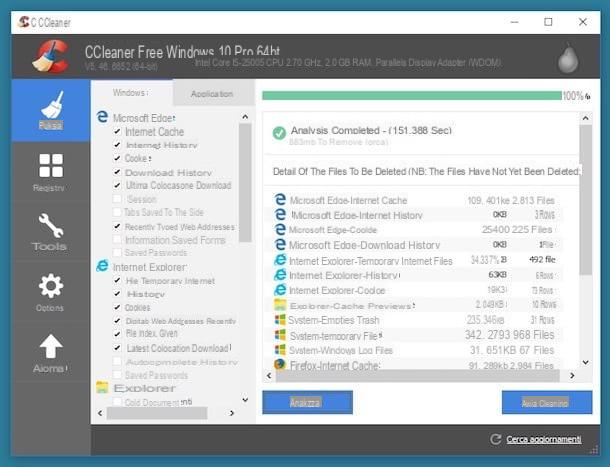This screenshot has width=610, height=467.
Task: Click checklist horizontal scroll right arrow
Action: point(232,413)
